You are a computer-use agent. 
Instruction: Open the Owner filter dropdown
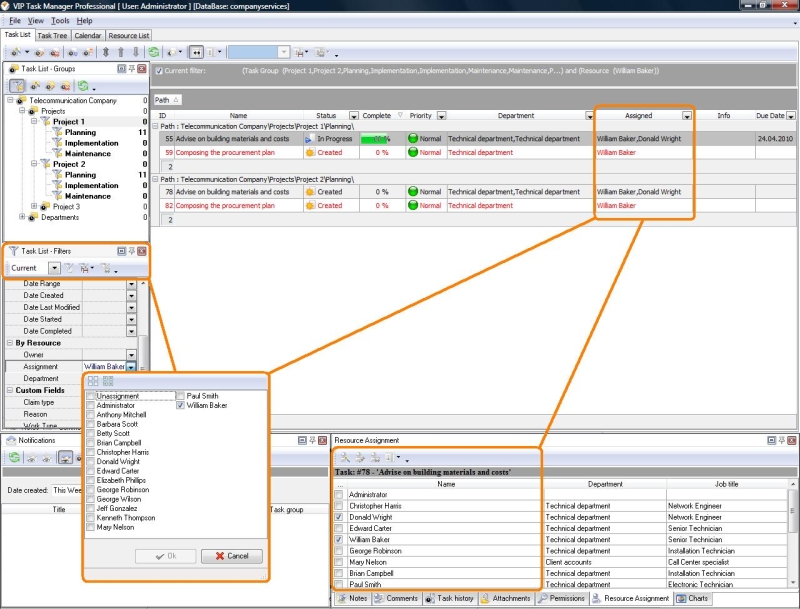click(131, 355)
